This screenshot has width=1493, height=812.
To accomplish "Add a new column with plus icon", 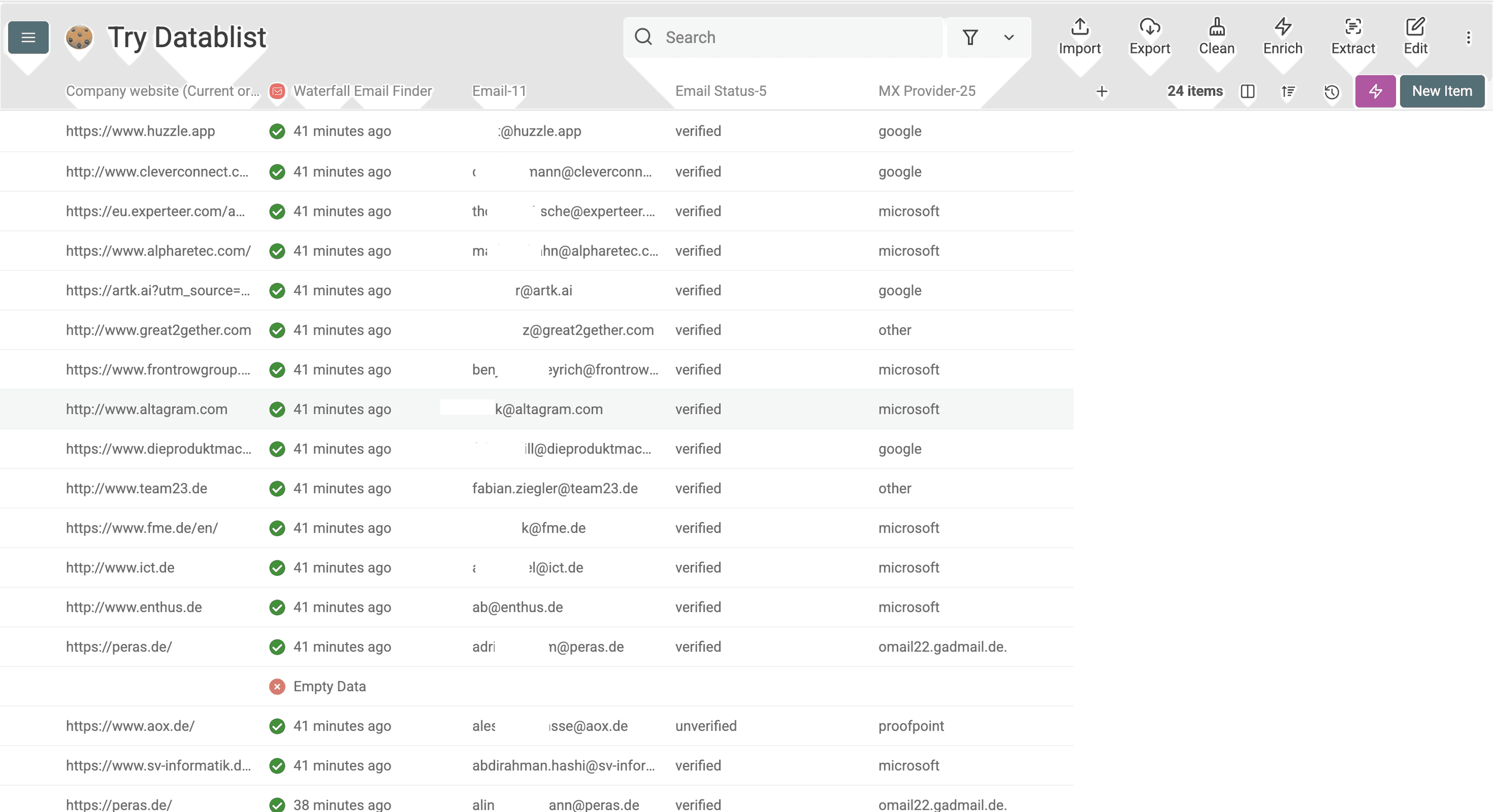I will coord(1102,92).
